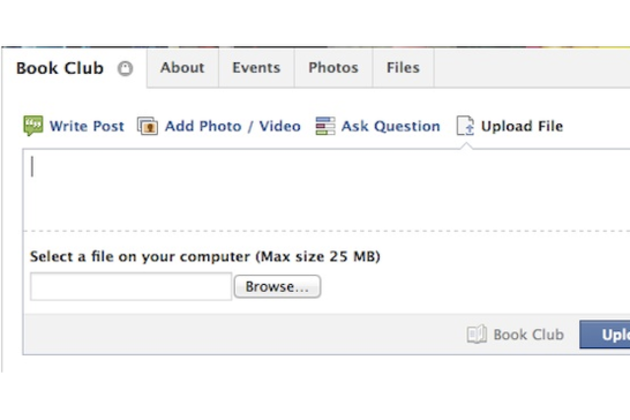
Task: Go to the Events tab
Action: coord(256,68)
